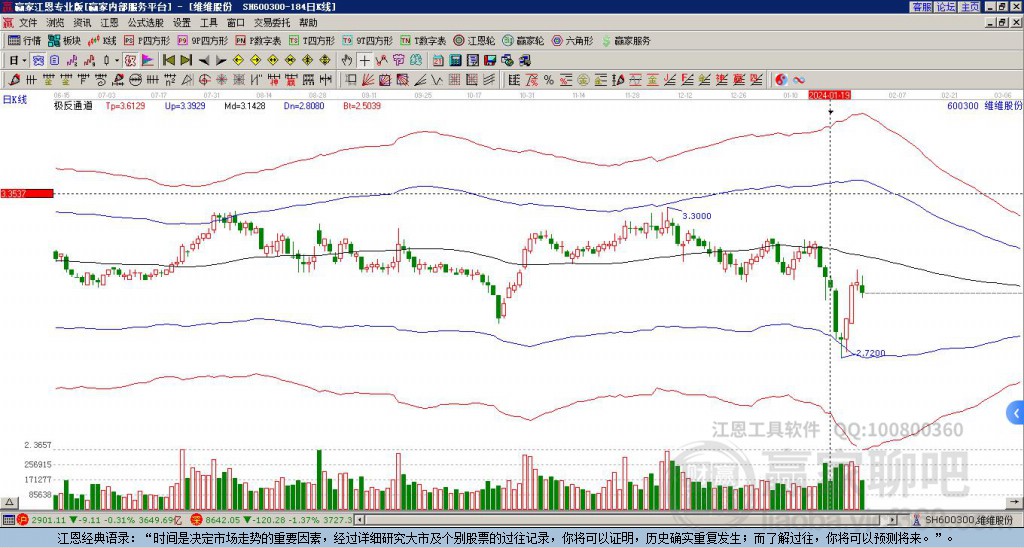The height and width of the screenshot is (548, 1024).
Task: Click the SH600300,维维股份 status tab
Action: [966, 520]
